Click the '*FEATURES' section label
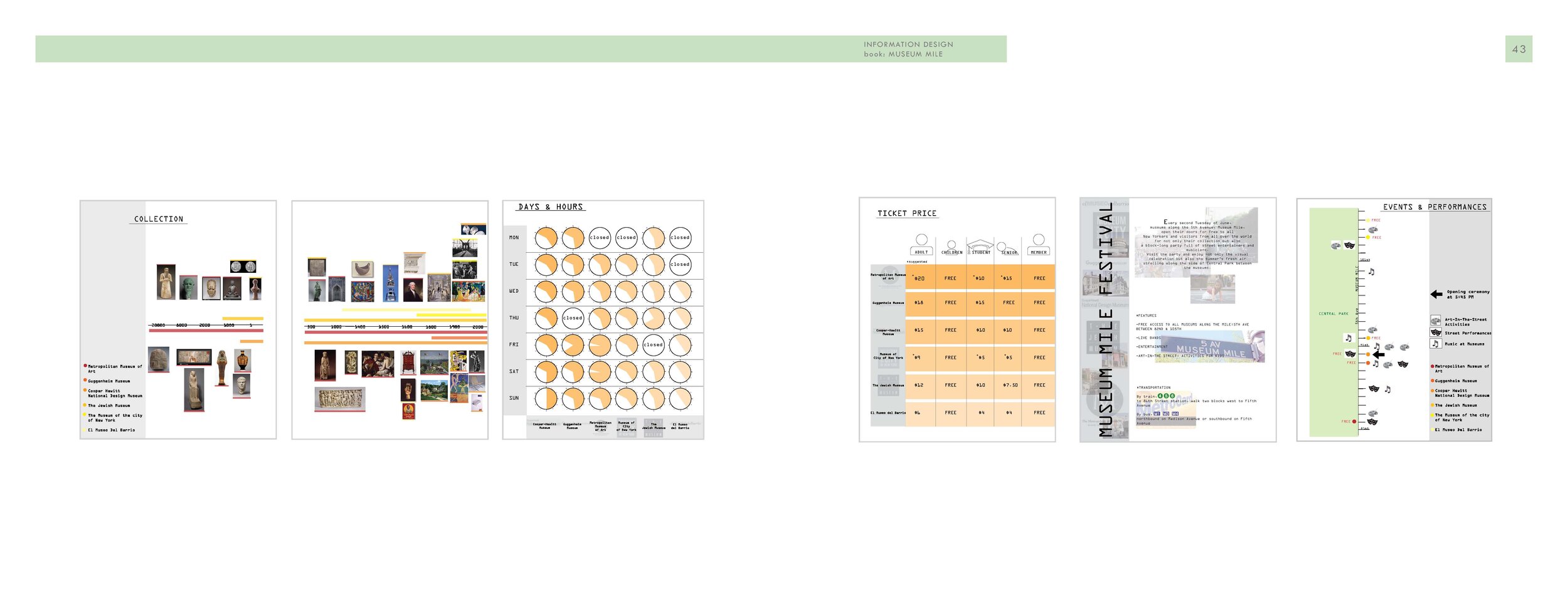 click(x=1146, y=315)
